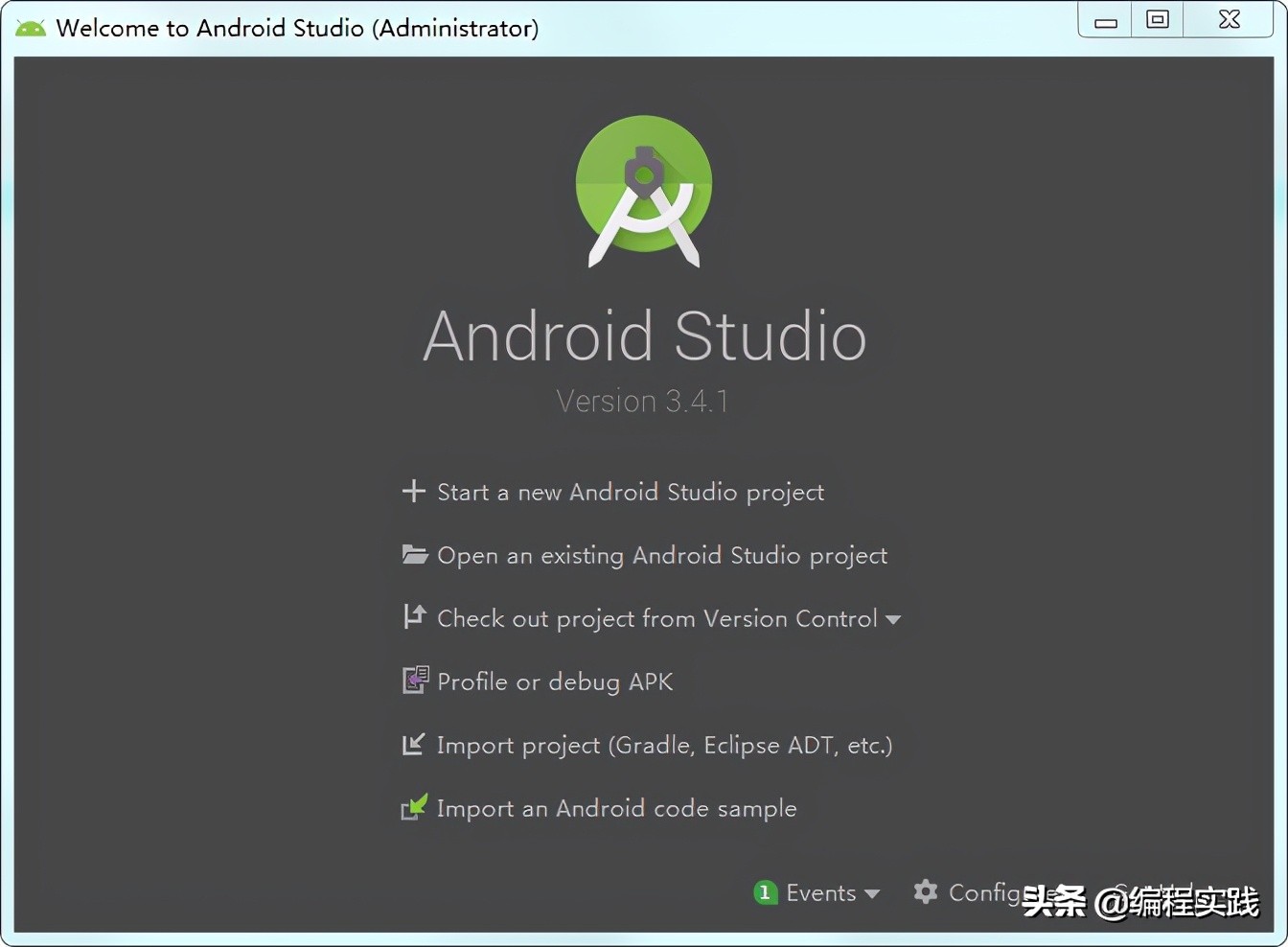Start a new Android Studio project
The width and height of the screenshot is (1288, 947).
coord(631,492)
